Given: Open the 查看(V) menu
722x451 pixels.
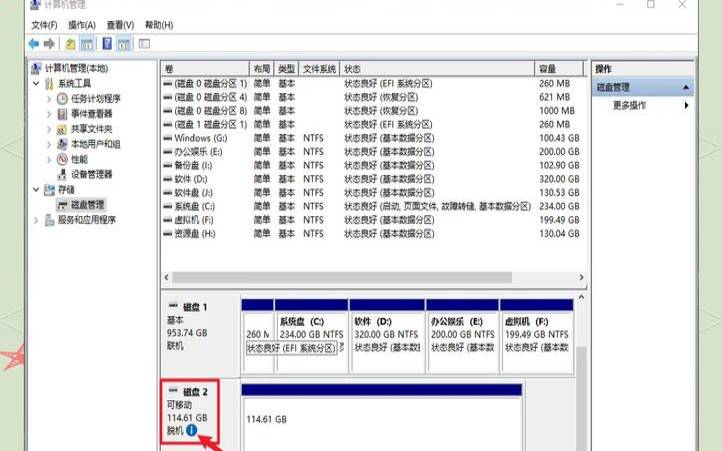Looking at the screenshot, I should [x=120, y=25].
